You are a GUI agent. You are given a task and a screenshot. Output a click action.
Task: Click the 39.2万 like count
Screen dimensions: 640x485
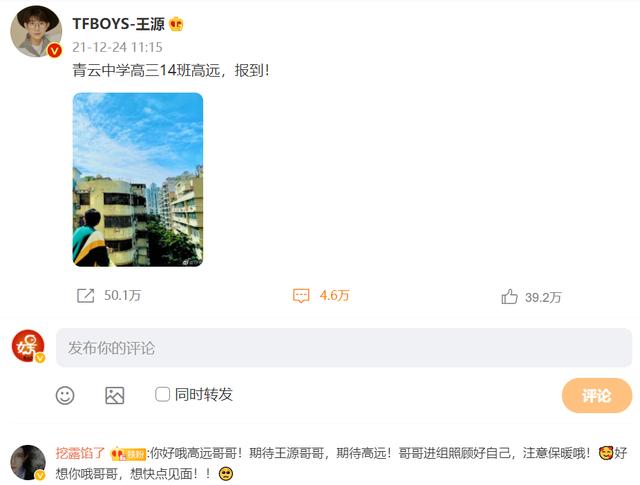pos(543,297)
